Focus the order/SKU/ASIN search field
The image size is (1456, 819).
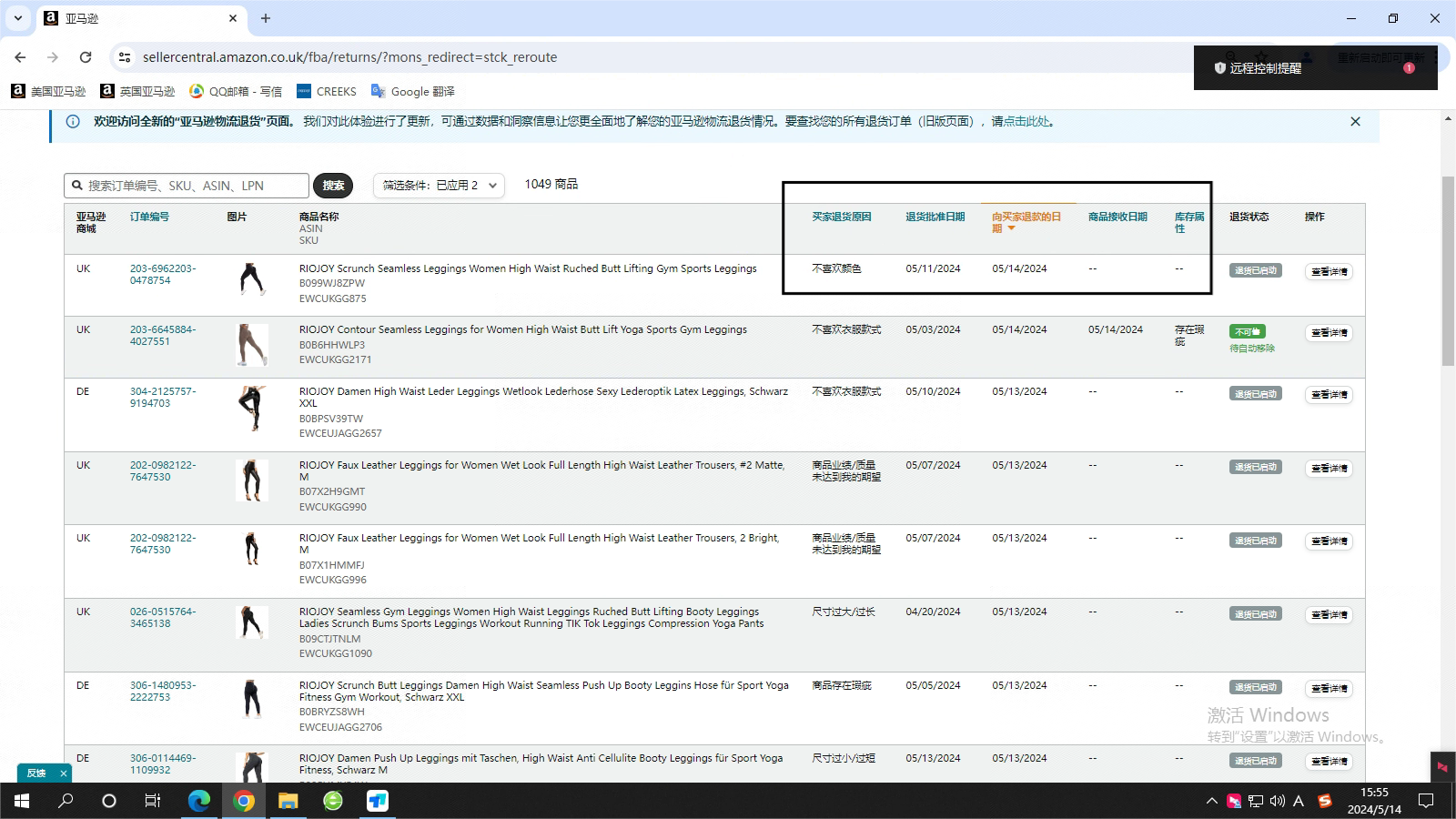coord(187,186)
